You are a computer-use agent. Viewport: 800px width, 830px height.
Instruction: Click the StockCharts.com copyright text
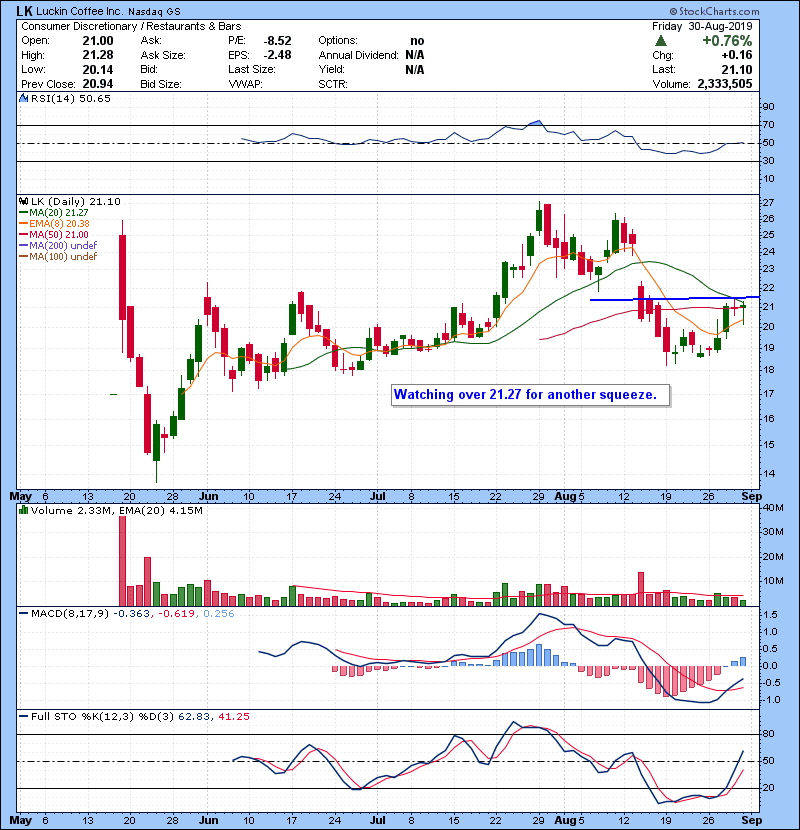pyautogui.click(x=715, y=11)
